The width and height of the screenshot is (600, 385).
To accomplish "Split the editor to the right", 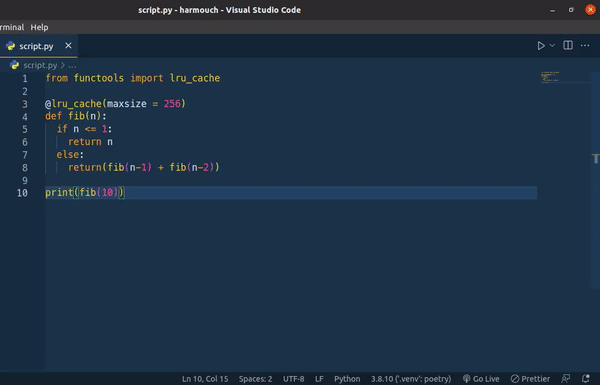I will pyautogui.click(x=568, y=46).
